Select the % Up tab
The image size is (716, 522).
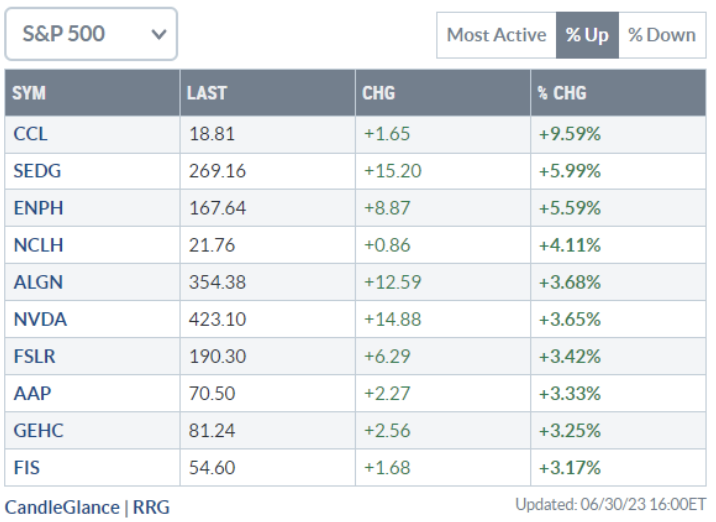(x=587, y=35)
